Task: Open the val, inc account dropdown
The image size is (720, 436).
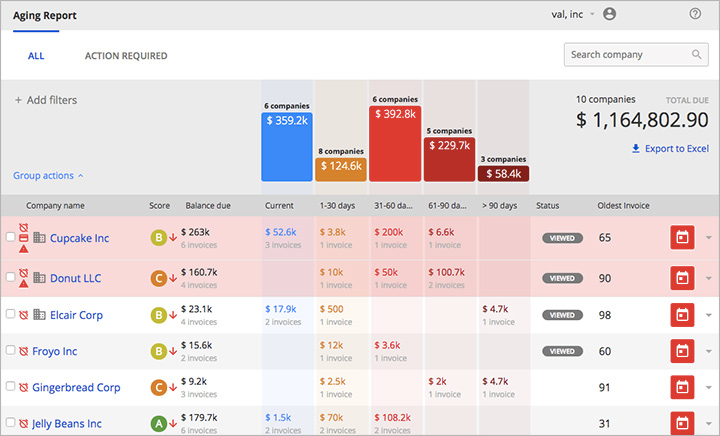Action: [x=573, y=14]
